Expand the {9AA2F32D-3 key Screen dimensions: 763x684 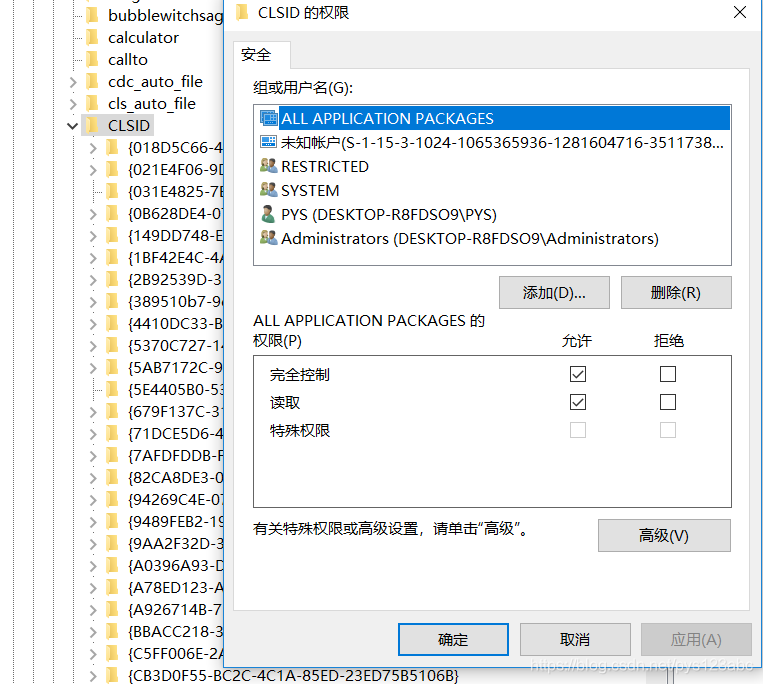(93, 544)
